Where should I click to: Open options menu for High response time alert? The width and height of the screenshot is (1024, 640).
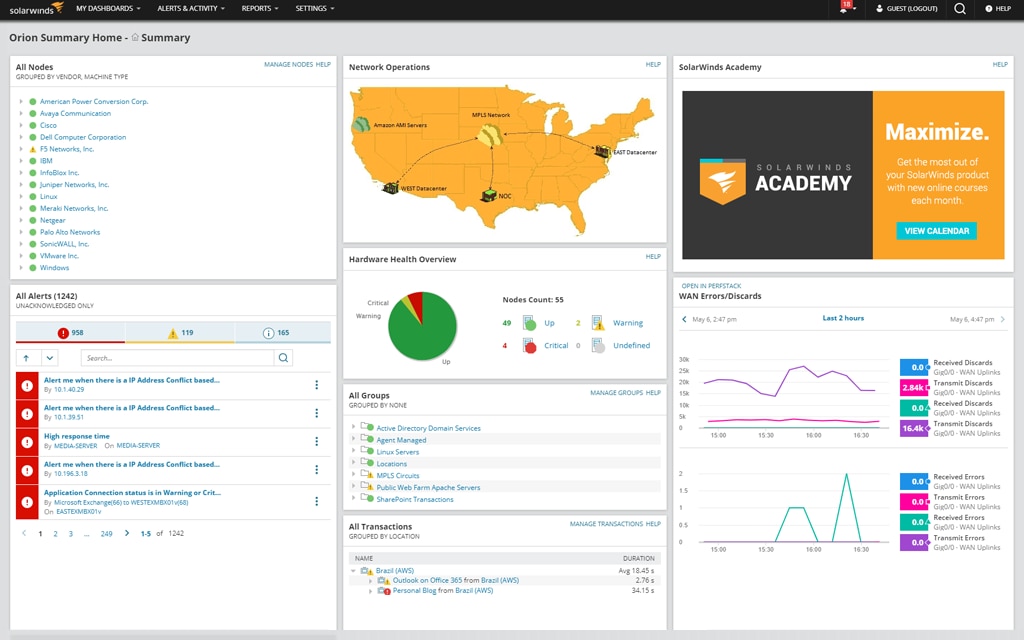[317, 441]
